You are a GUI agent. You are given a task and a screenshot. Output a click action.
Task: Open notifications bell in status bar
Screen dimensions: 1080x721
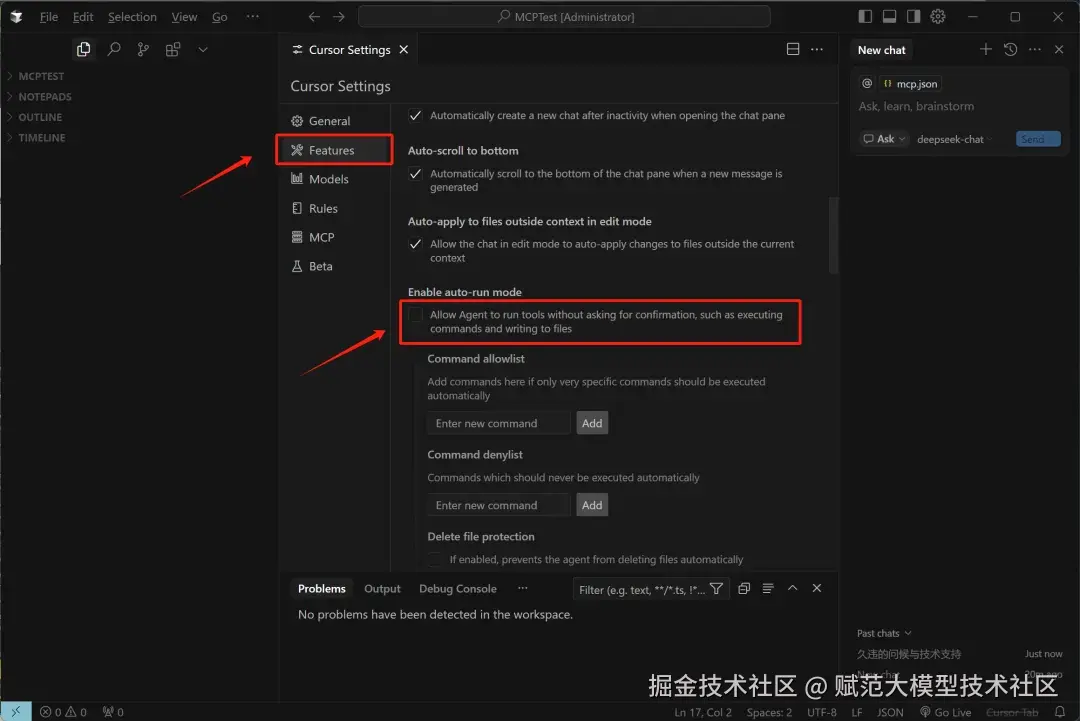(x=1059, y=712)
